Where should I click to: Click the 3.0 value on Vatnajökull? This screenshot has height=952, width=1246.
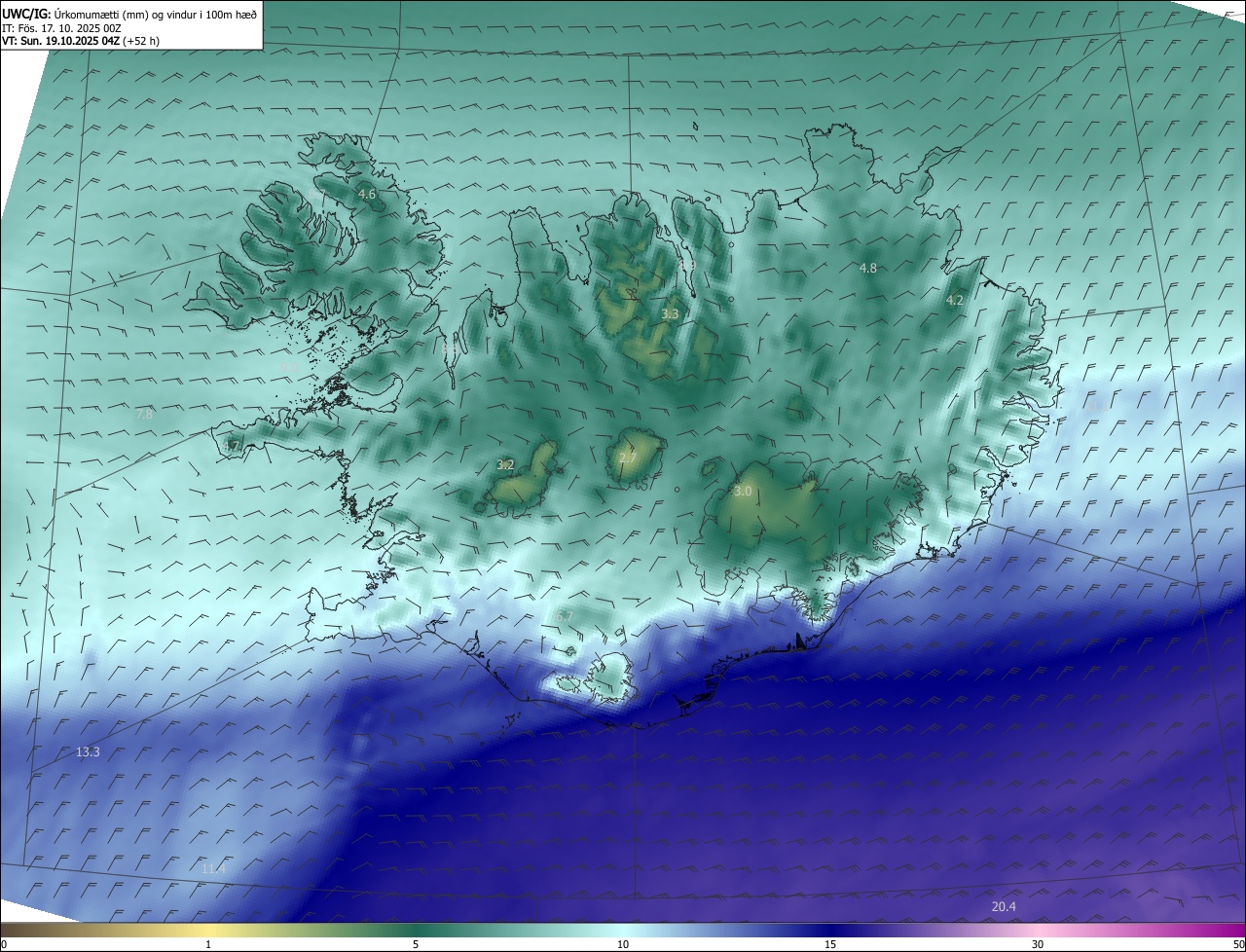coord(743,492)
